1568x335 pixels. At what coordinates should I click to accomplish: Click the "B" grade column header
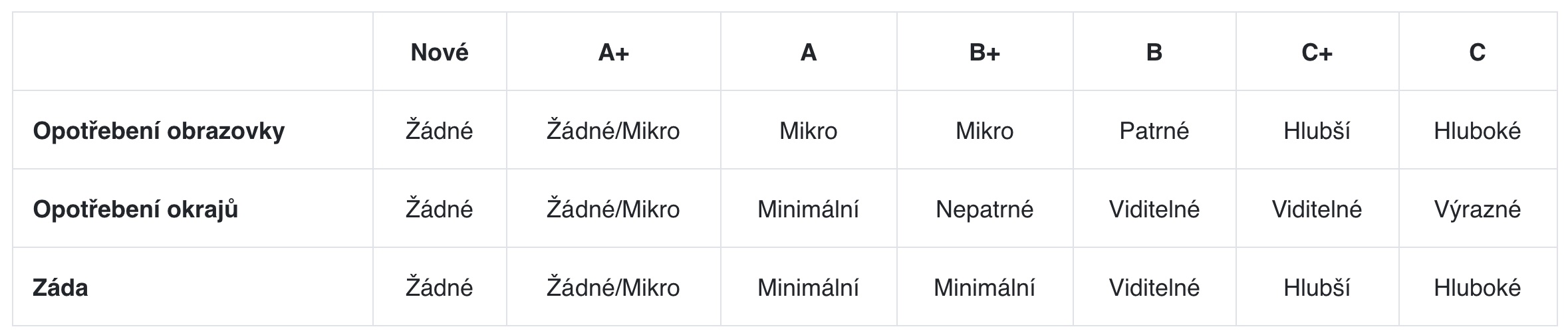(1154, 52)
